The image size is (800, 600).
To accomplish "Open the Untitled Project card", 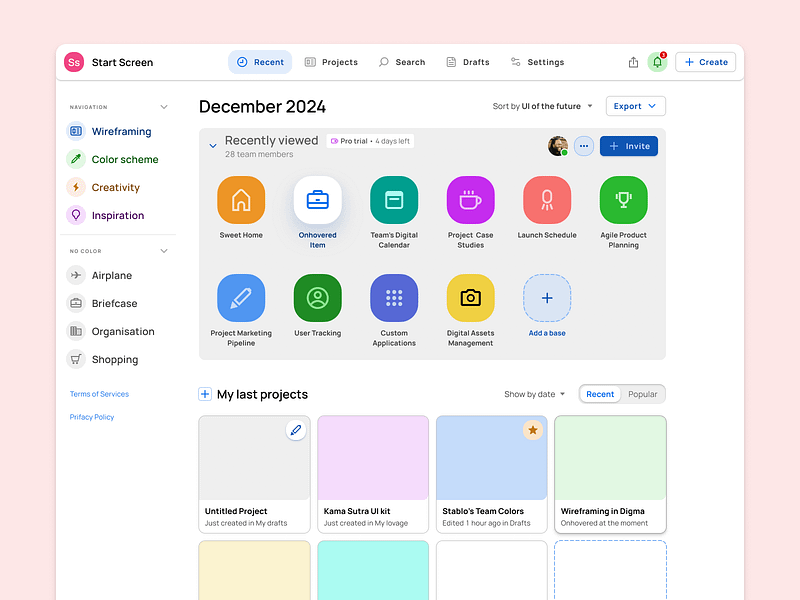I will [x=254, y=474].
